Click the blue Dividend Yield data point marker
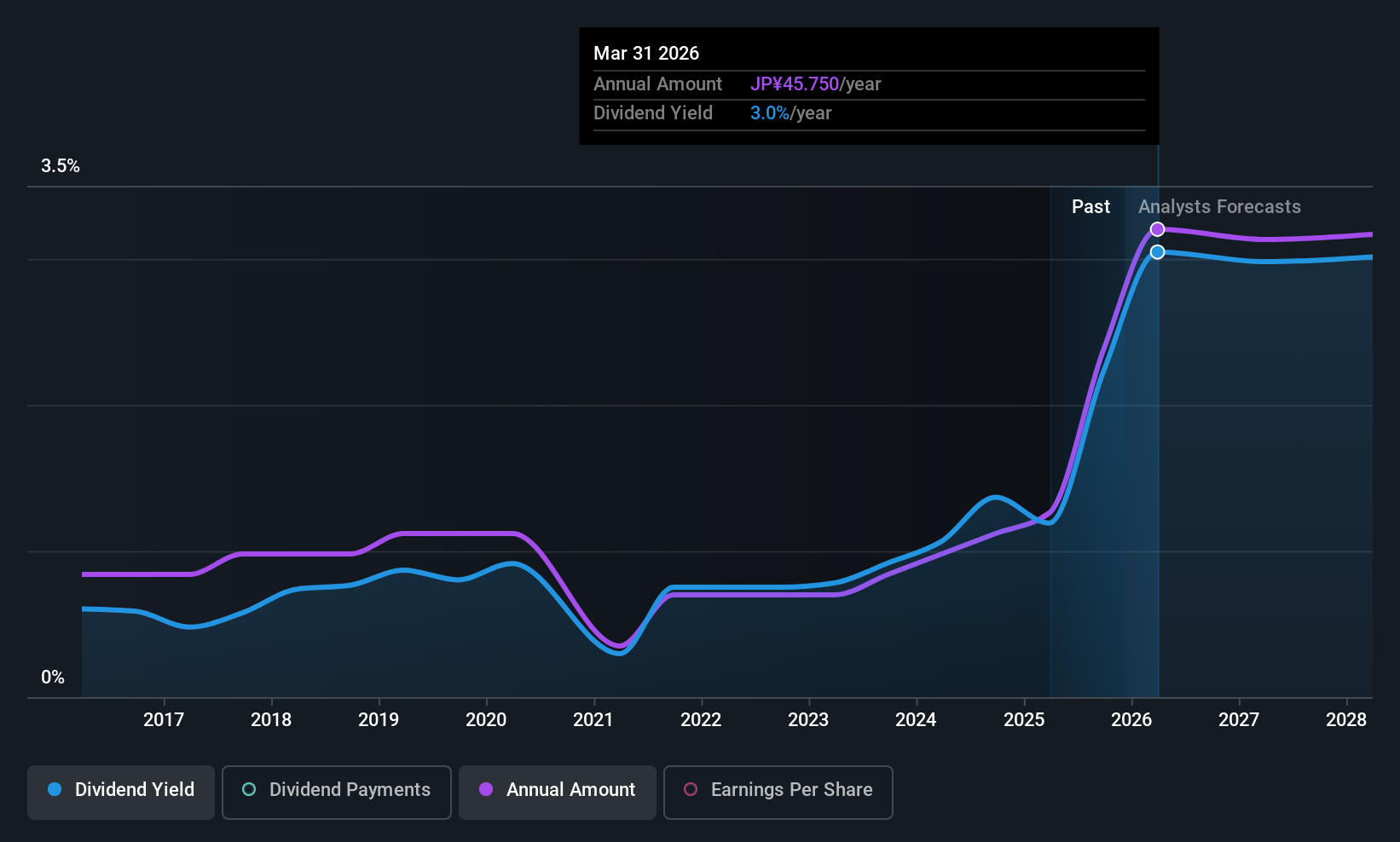Image resolution: width=1400 pixels, height=842 pixels. point(1157,252)
